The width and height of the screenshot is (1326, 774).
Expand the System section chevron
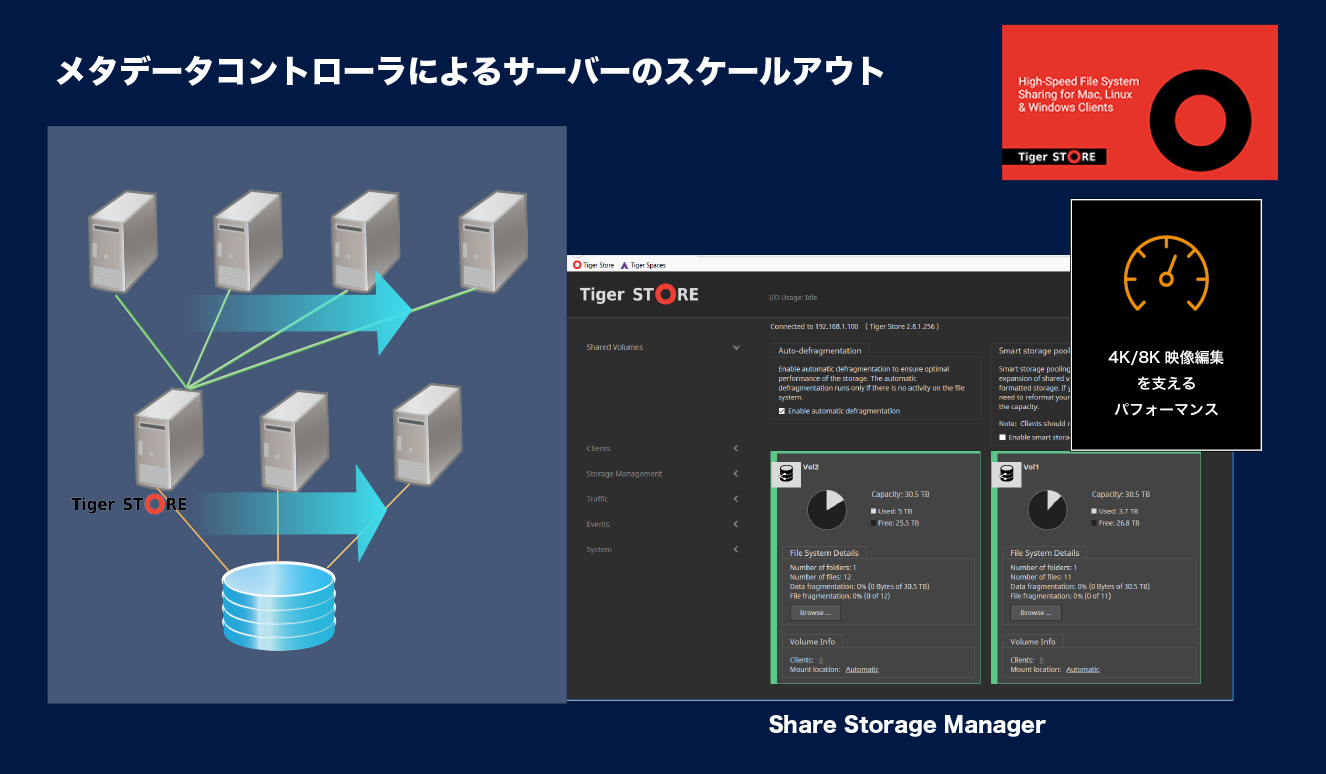point(736,549)
